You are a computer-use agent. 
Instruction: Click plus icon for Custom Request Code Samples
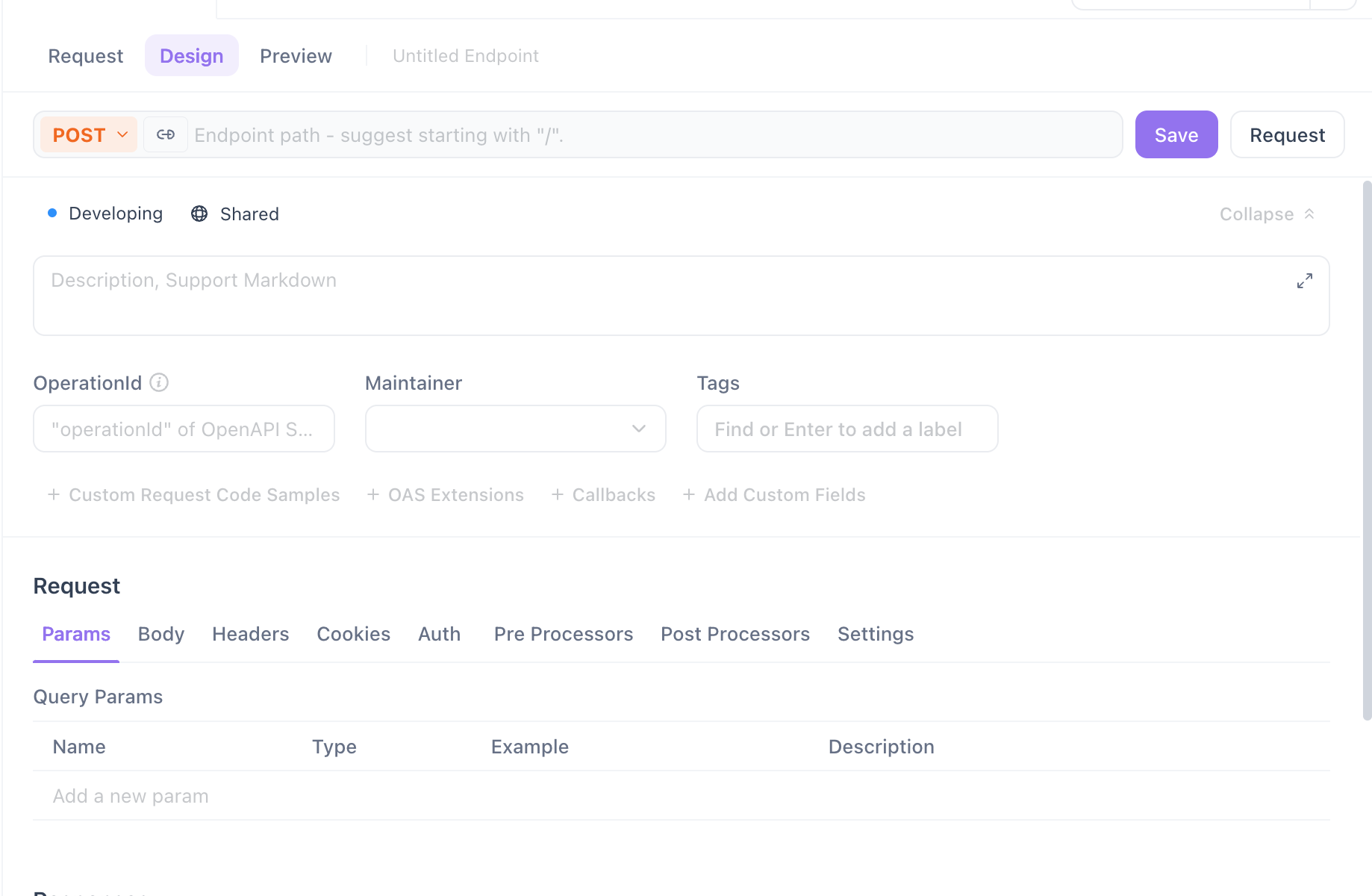tap(54, 494)
